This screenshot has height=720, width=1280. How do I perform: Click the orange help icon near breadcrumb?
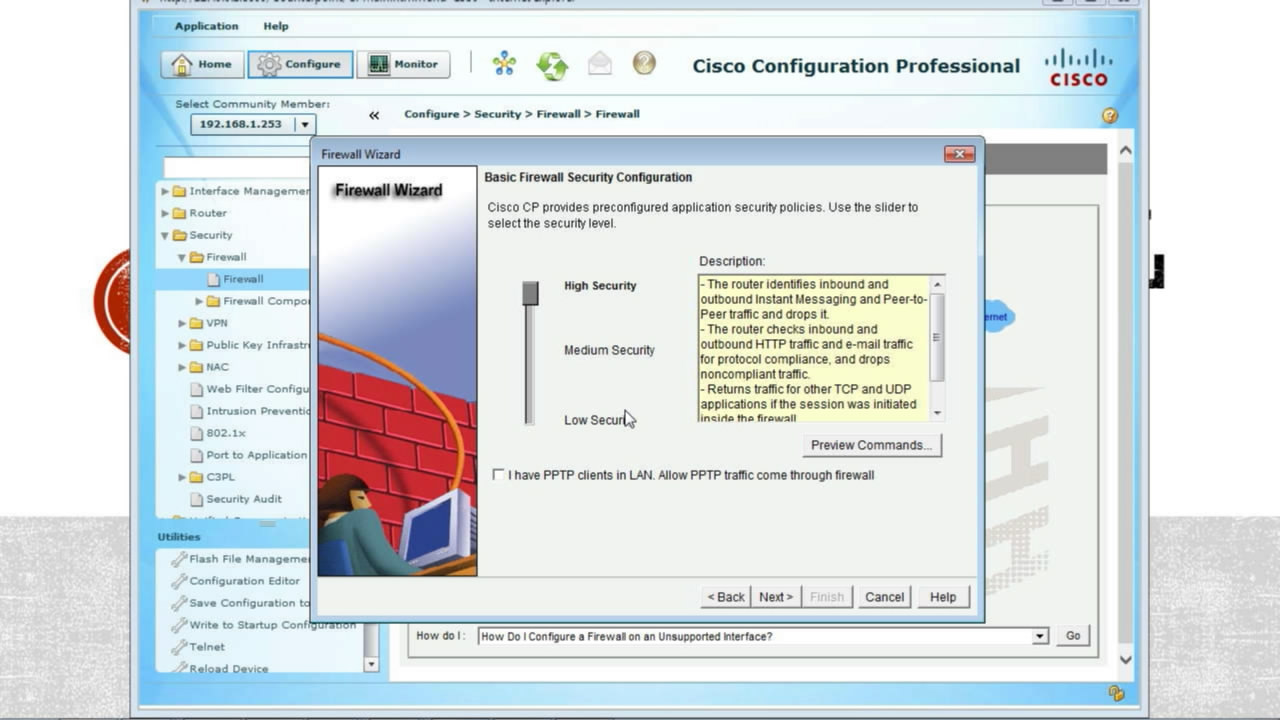1109,116
